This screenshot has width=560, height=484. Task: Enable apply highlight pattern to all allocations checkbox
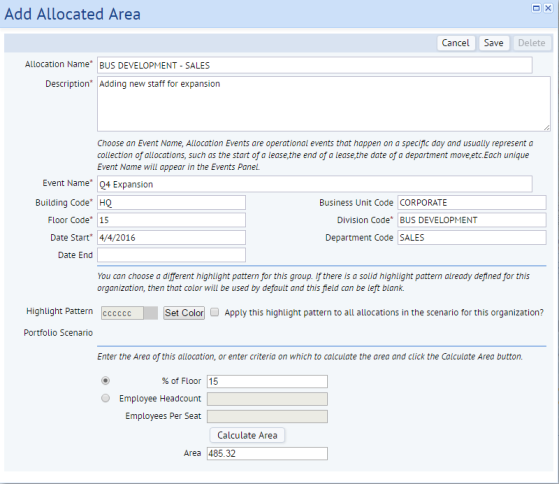pyautogui.click(x=214, y=312)
